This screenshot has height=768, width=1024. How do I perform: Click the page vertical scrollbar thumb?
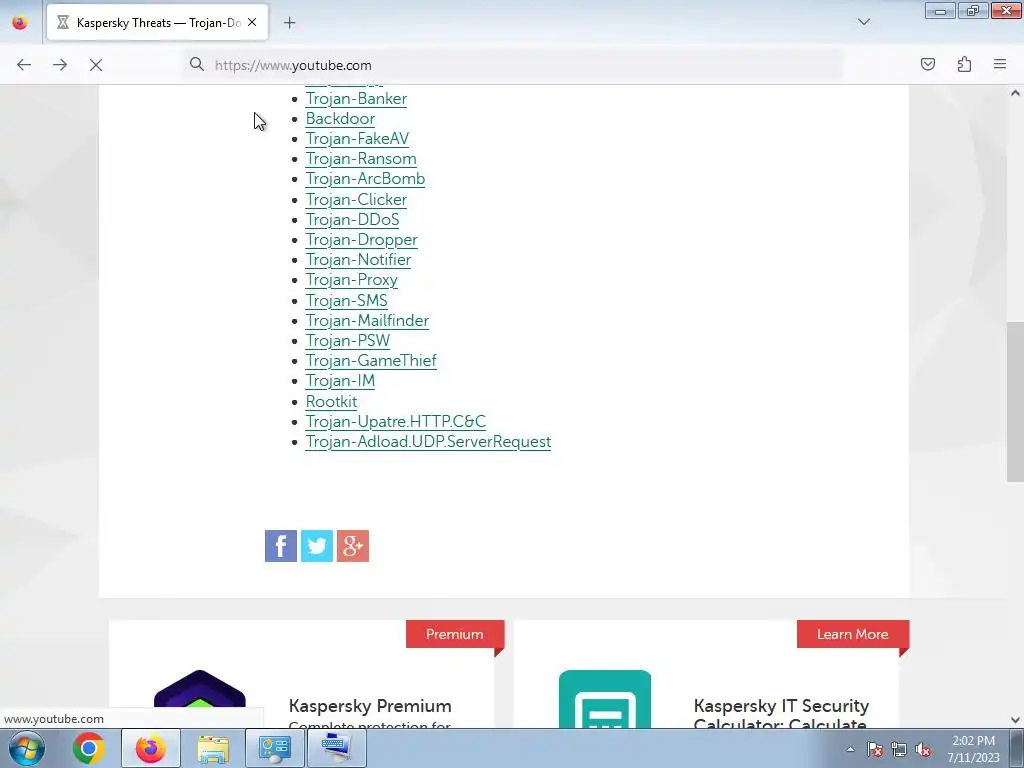point(1015,402)
